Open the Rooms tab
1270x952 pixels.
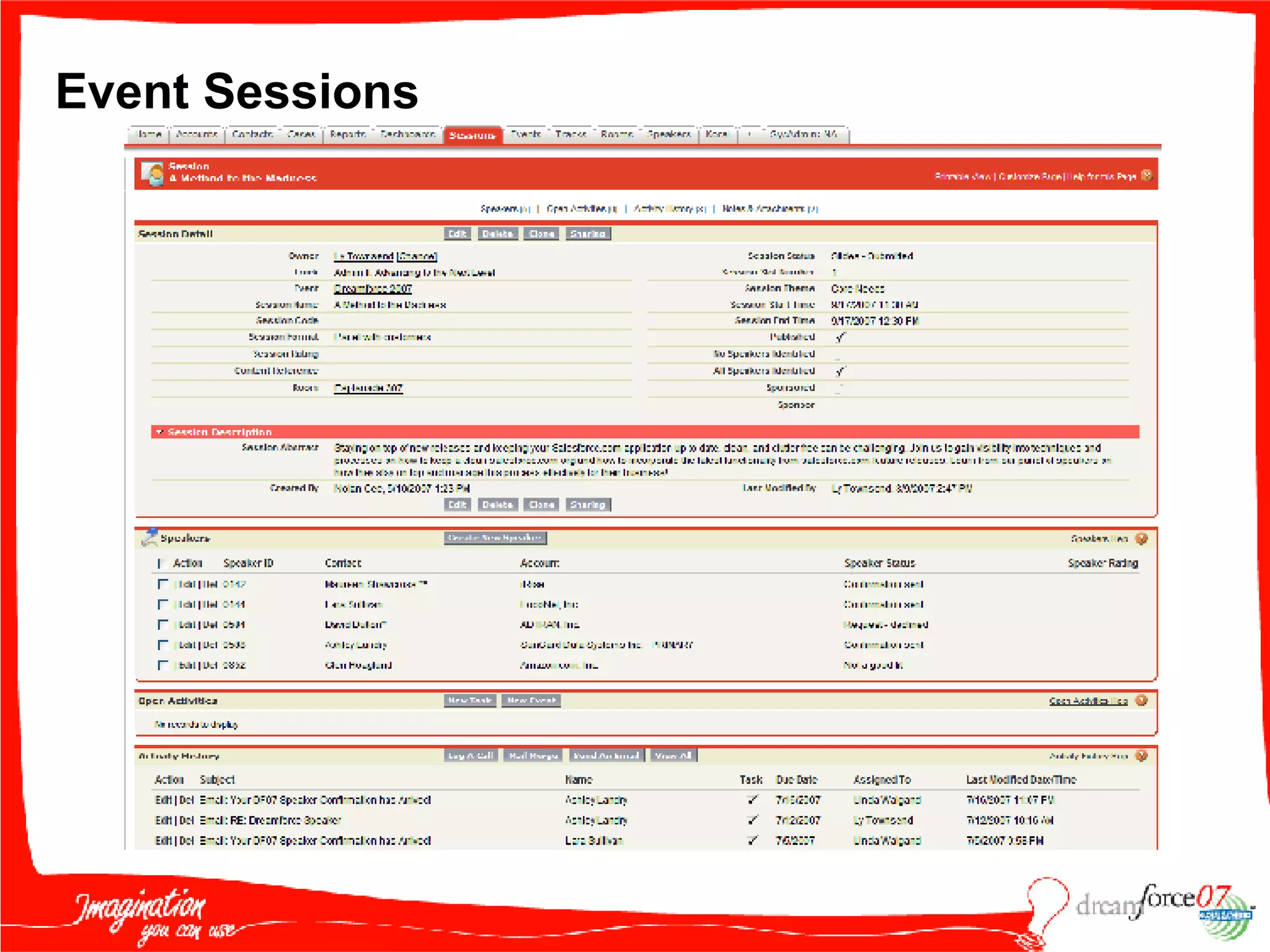[617, 134]
